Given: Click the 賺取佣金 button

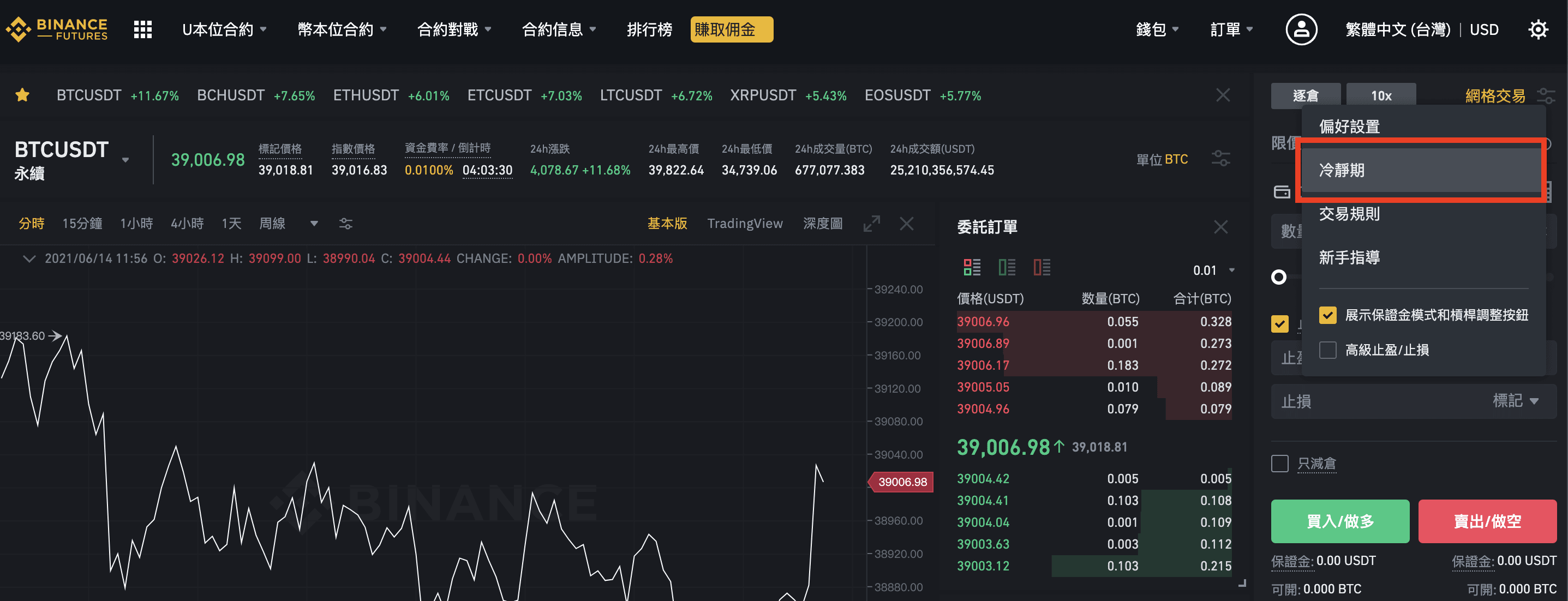Looking at the screenshot, I should pyautogui.click(x=731, y=29).
